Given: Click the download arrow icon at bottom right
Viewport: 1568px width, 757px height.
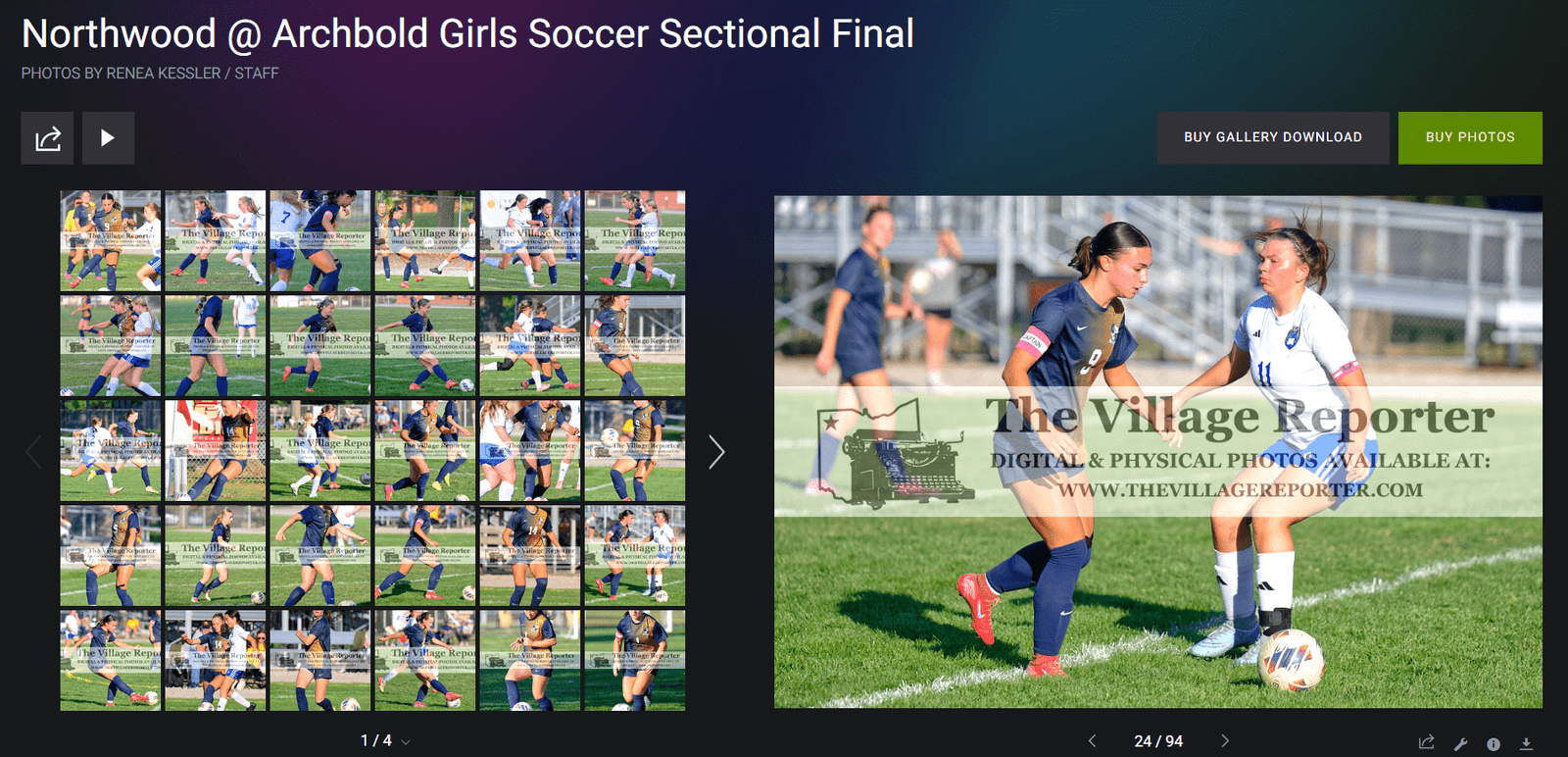Looking at the screenshot, I should pyautogui.click(x=1526, y=744).
